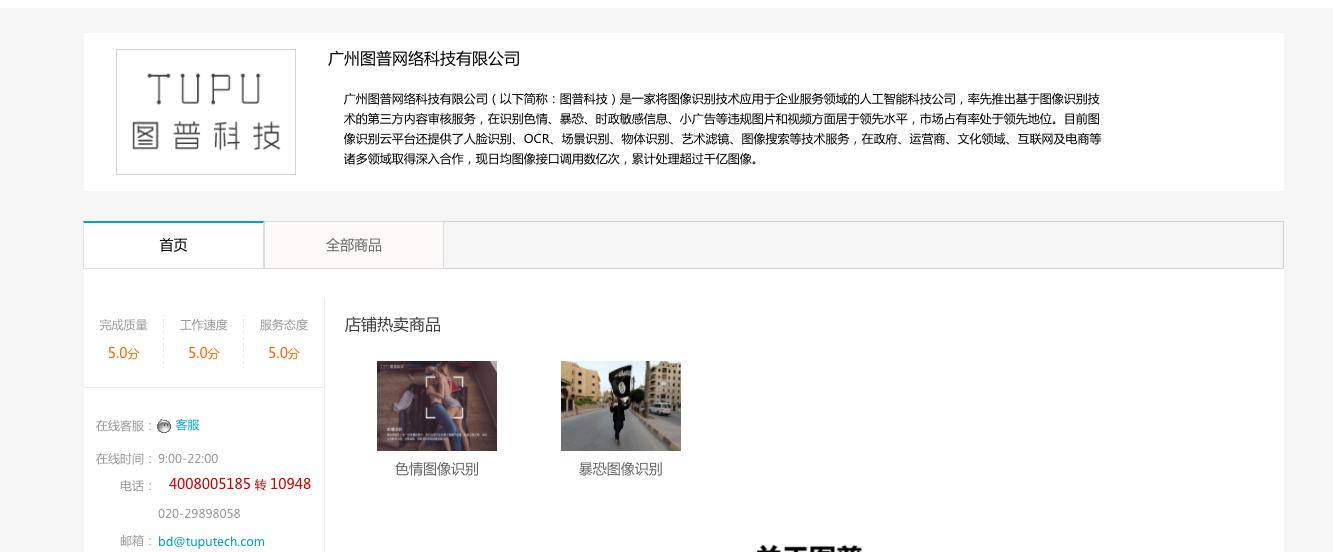Click the 4008005185 hotline number
This screenshot has width=1333, height=552.
coord(210,484)
